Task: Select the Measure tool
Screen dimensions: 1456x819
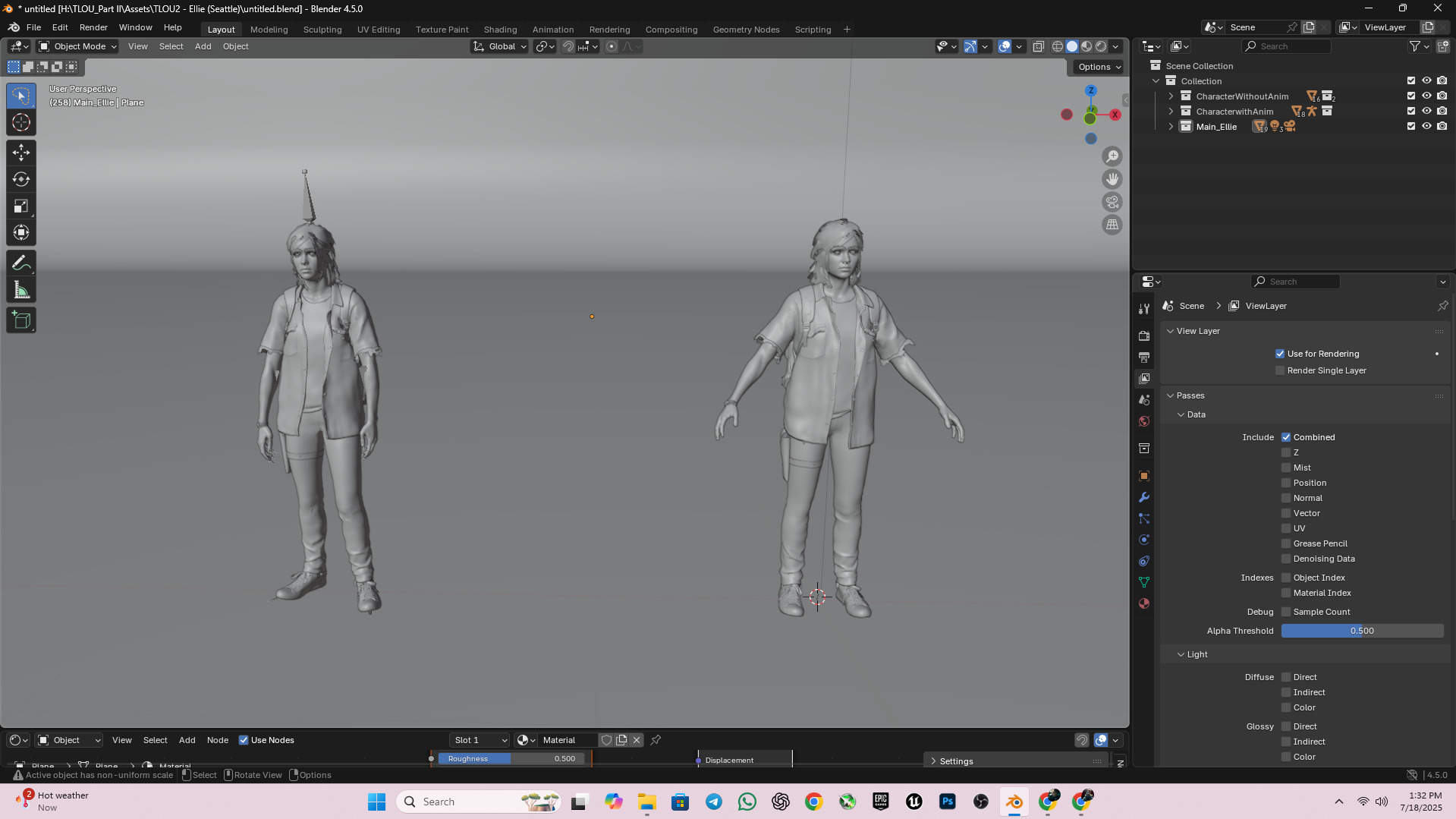Action: pos(21,290)
